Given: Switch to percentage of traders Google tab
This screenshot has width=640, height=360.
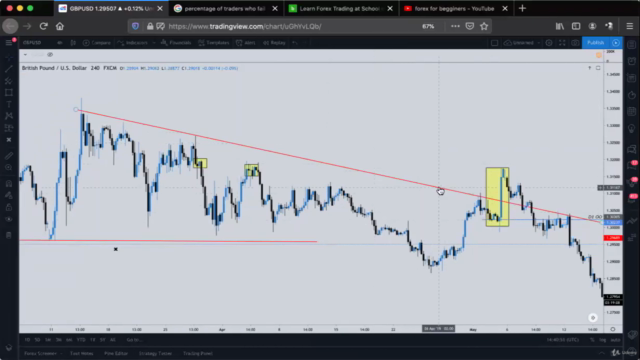Looking at the screenshot, I should click(225, 8).
